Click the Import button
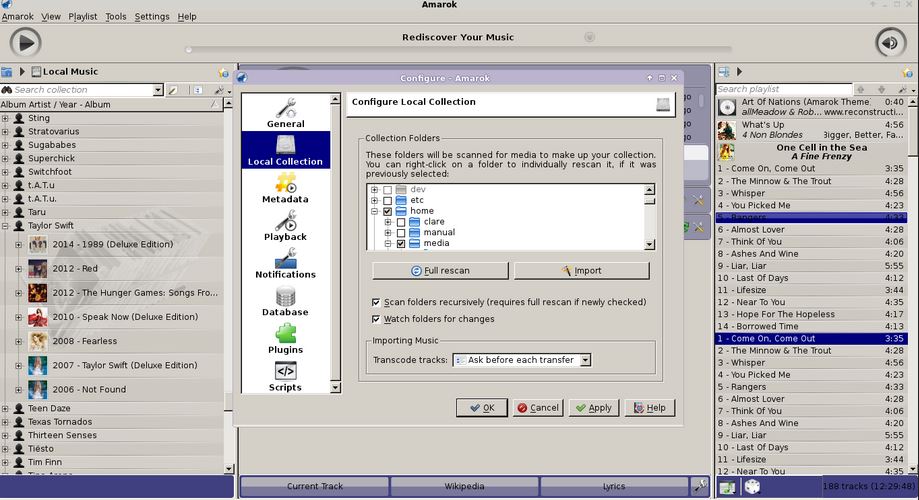Image resolution: width=919 pixels, height=500 pixels. click(582, 271)
